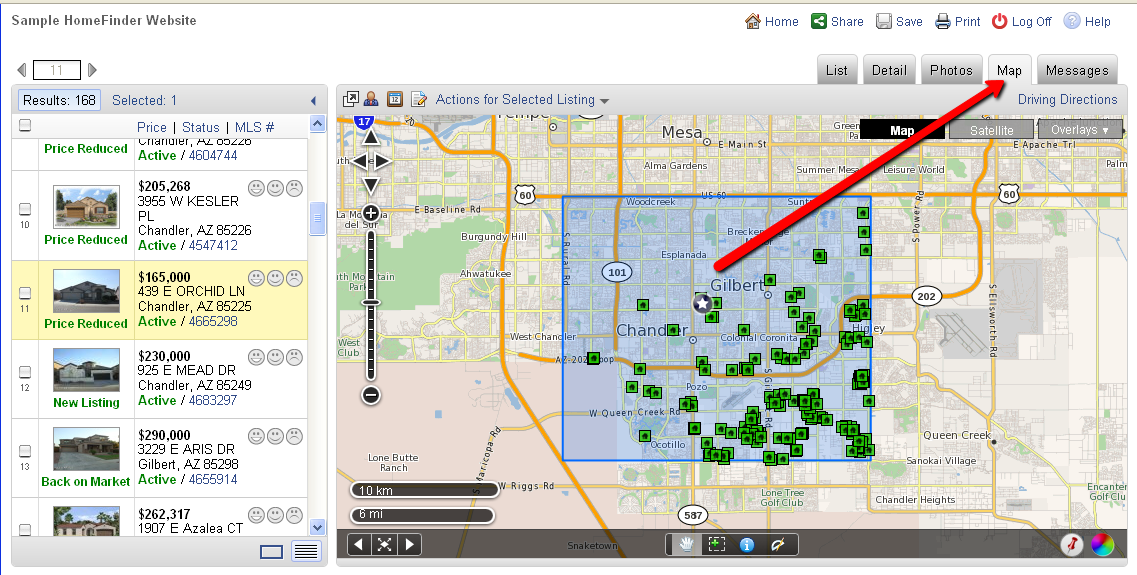This screenshot has height=575, width=1137.
Task: Rate 3229 E ARIS DR with happy face
Action: click(x=256, y=437)
